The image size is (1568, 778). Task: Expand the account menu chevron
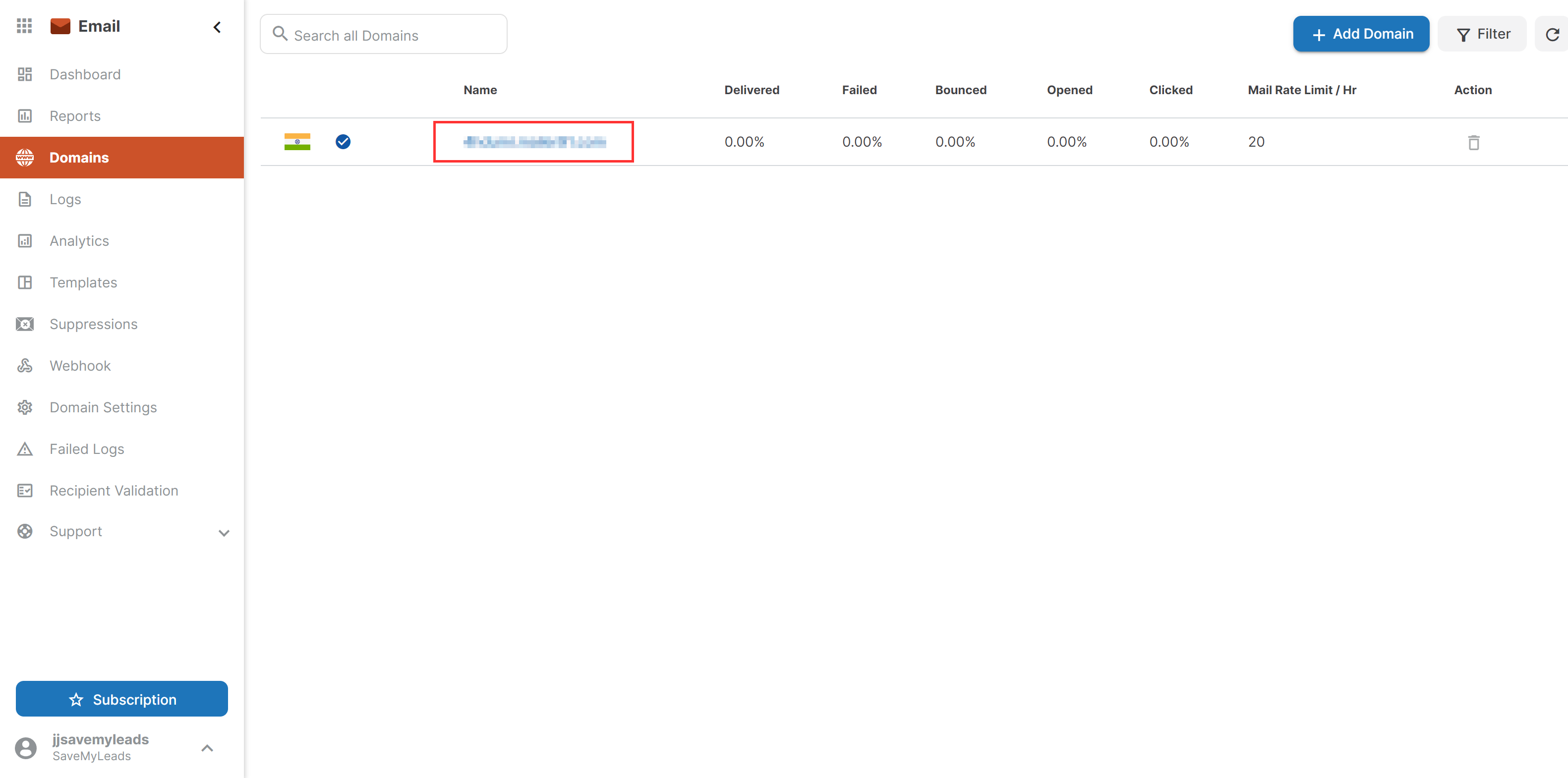click(x=207, y=748)
